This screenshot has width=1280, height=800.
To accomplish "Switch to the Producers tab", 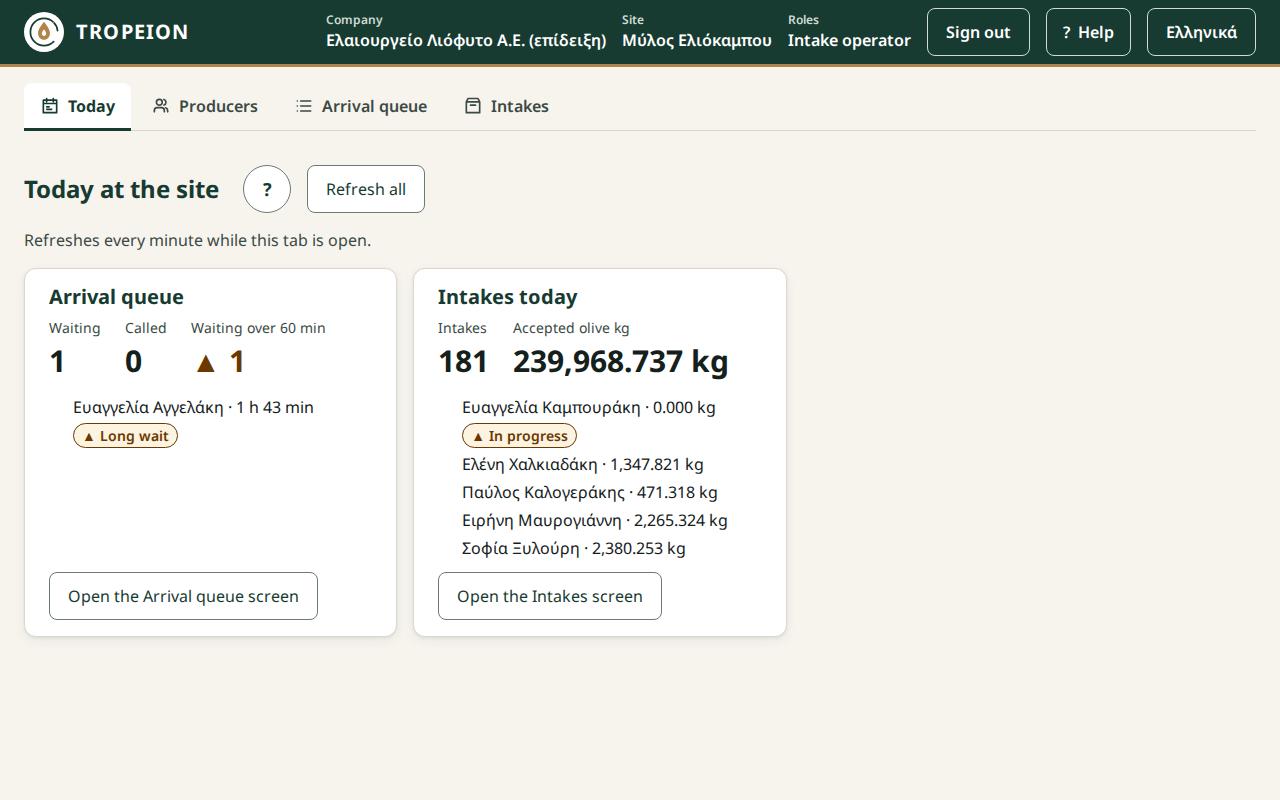I will 205,106.
